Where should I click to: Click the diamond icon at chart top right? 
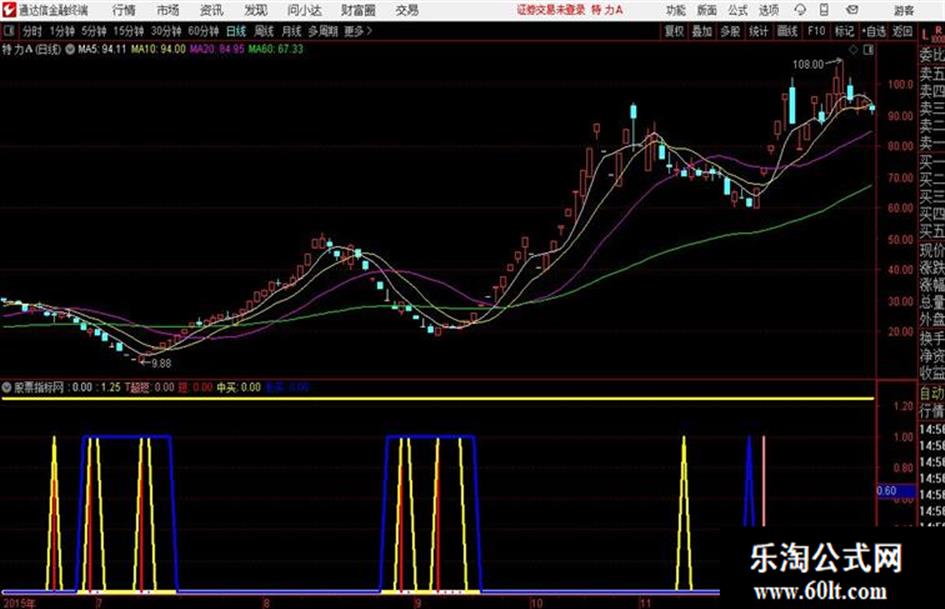[853, 50]
